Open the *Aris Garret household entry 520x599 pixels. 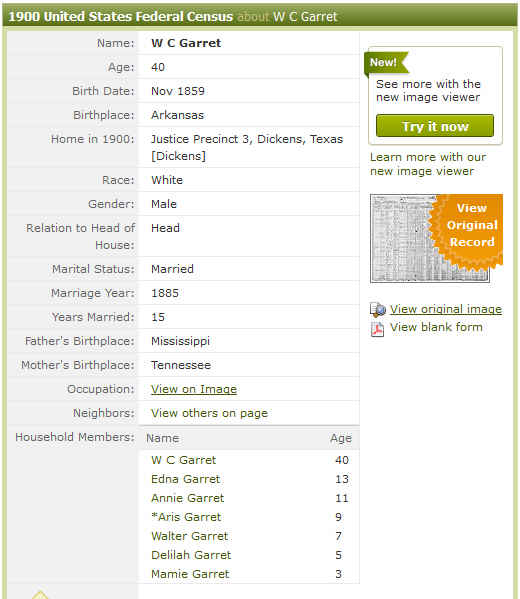(x=186, y=517)
